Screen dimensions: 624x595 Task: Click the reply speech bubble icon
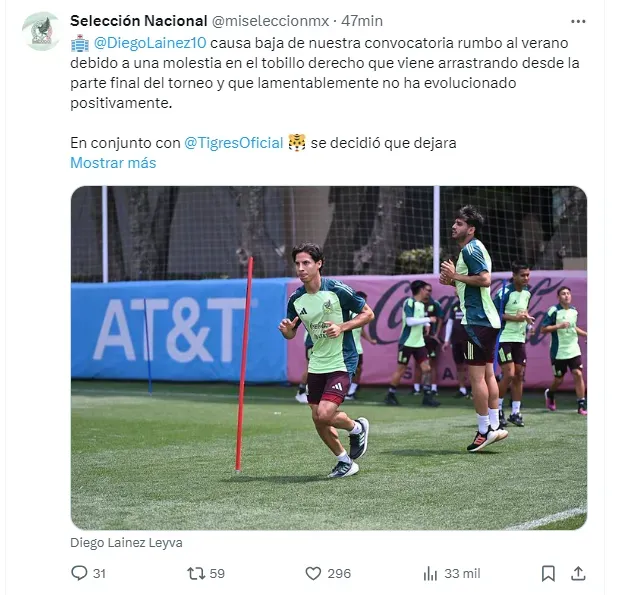(x=79, y=573)
